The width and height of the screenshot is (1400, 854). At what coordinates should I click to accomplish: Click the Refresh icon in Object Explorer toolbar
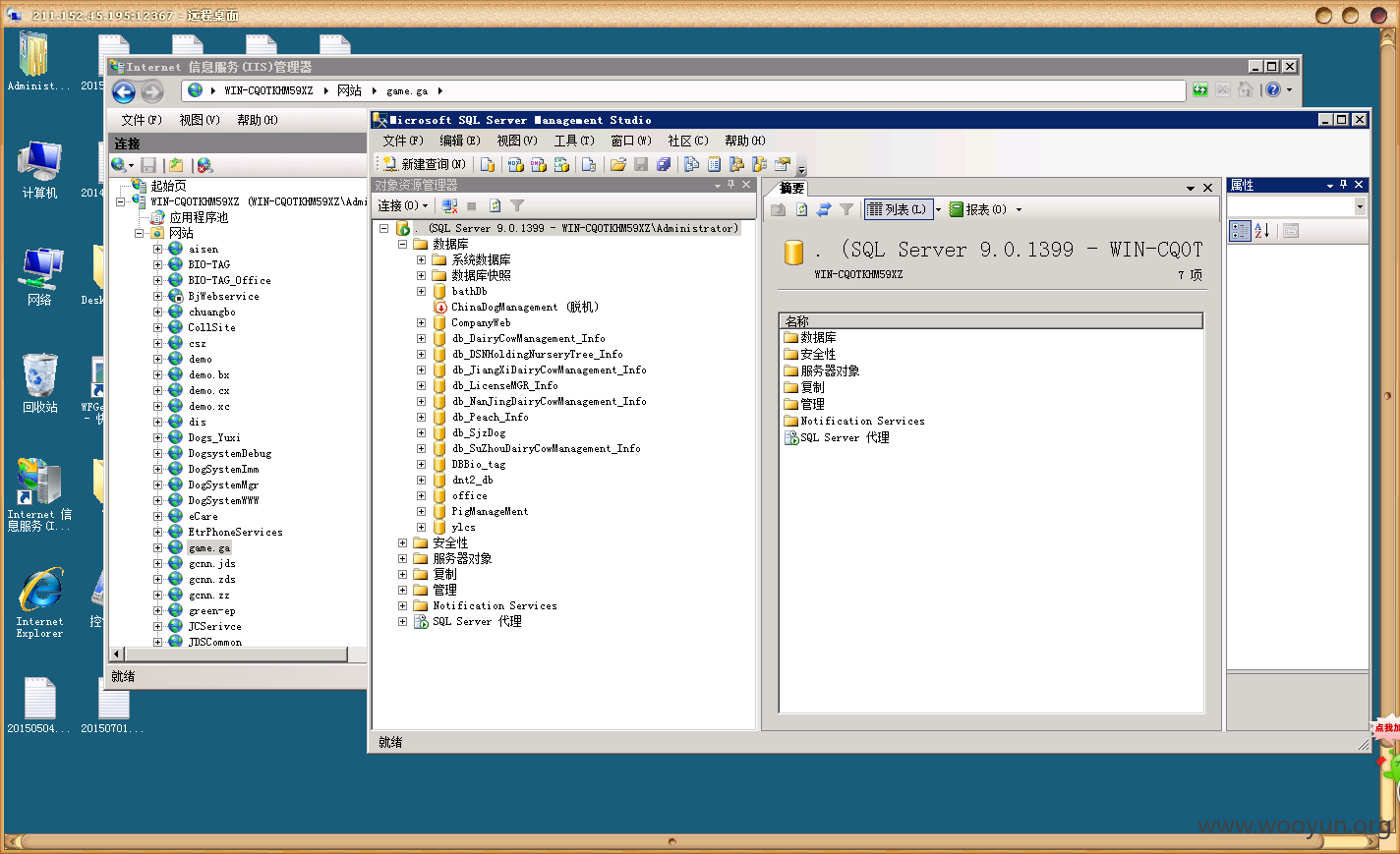[495, 205]
